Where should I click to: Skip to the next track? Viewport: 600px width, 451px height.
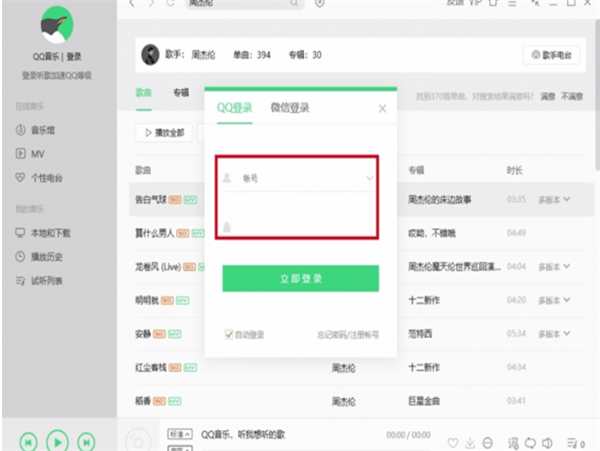pos(86,443)
